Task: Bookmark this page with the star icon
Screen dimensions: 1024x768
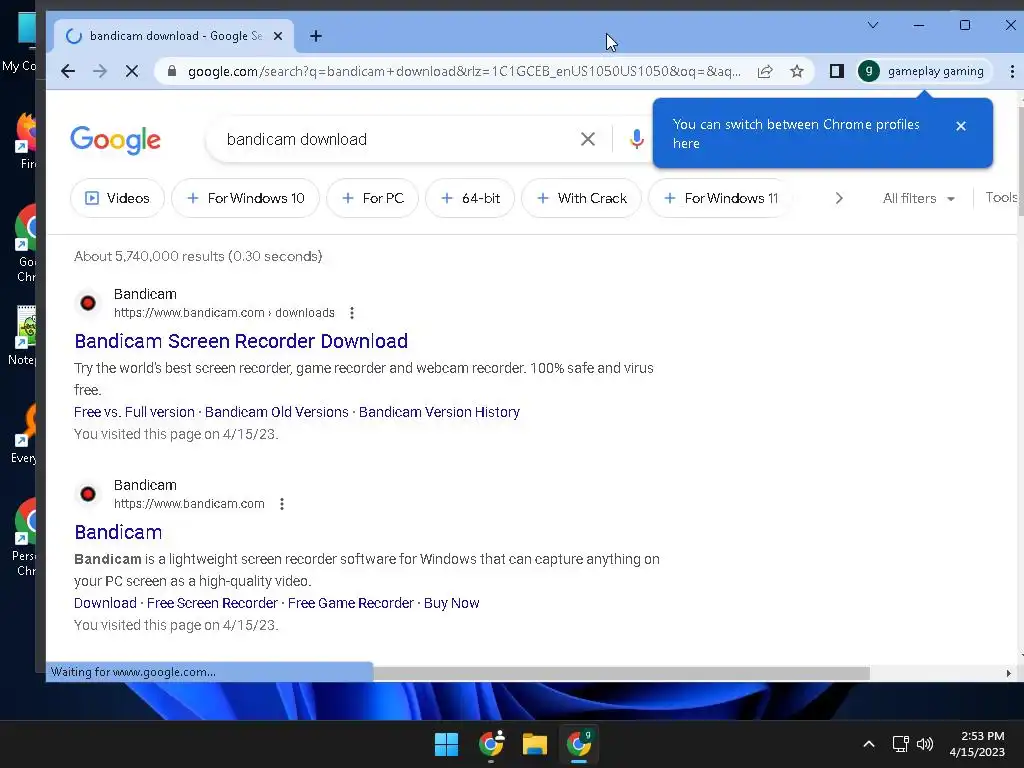Action: coord(797,71)
